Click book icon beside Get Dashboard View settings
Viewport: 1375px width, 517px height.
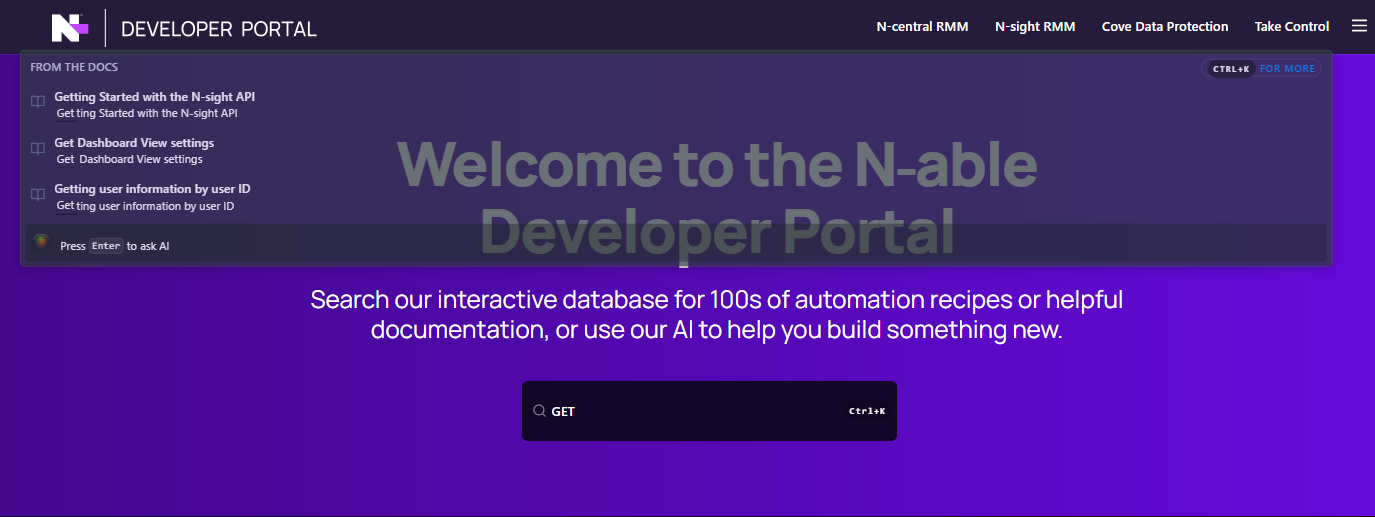coord(37,149)
